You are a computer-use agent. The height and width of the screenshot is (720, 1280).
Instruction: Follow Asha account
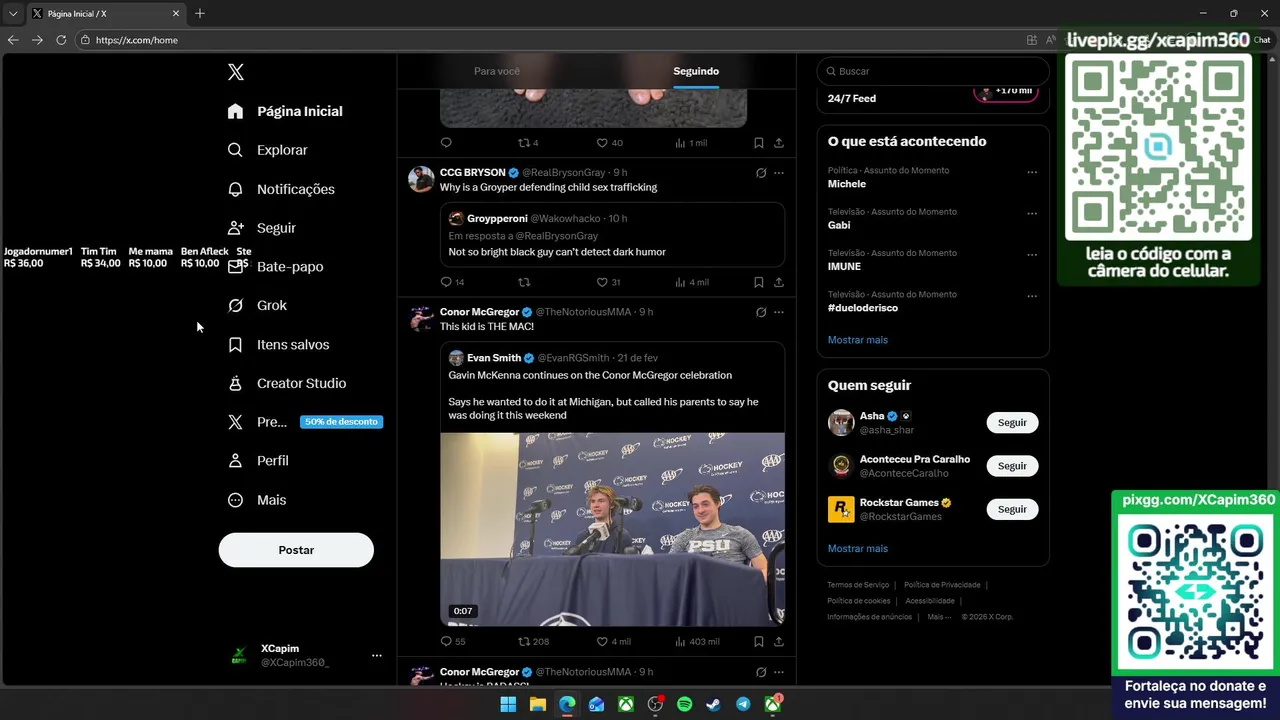click(x=1012, y=422)
